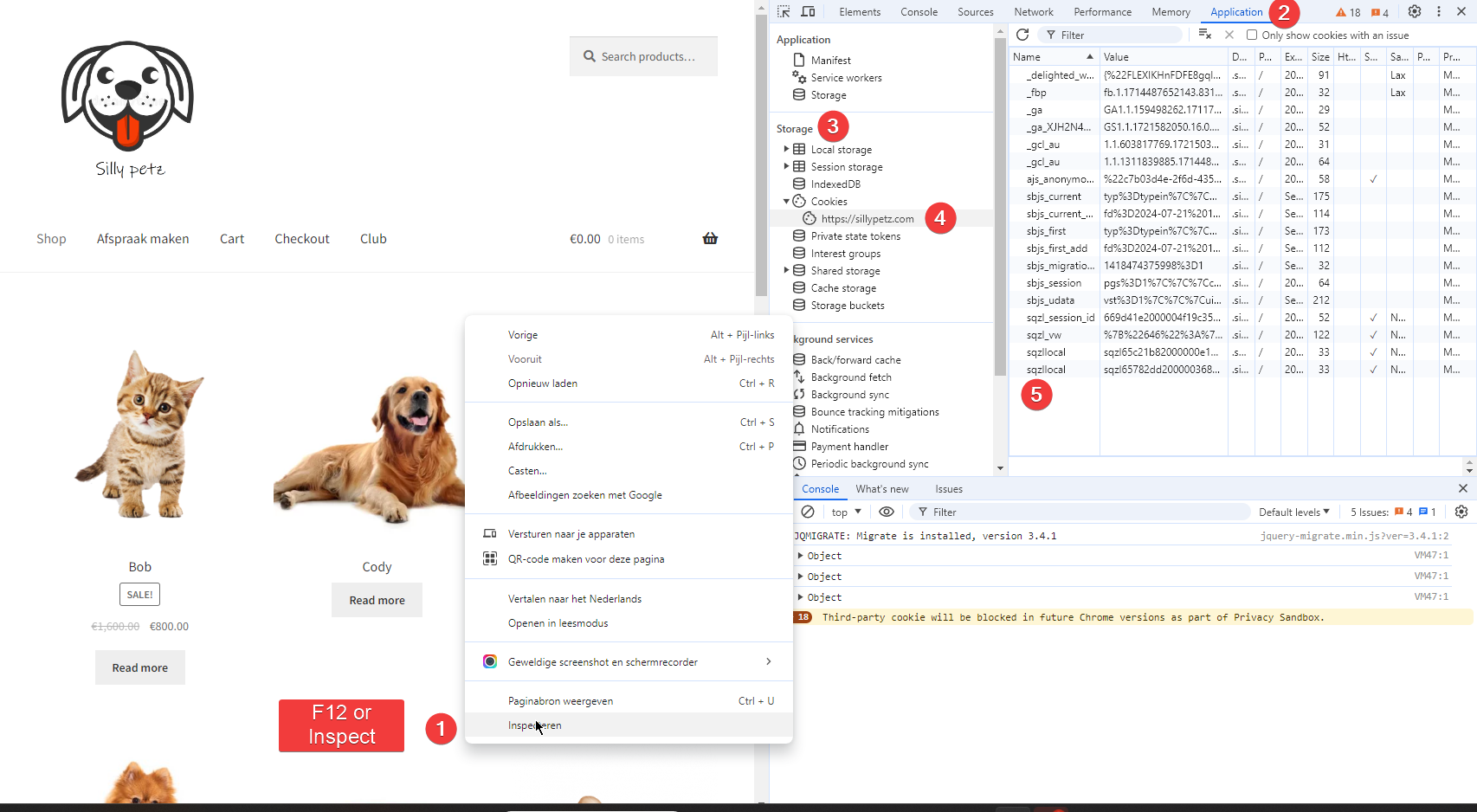Open the What's new drawer tab
Viewport: 1477px width, 812px height.
[882, 488]
